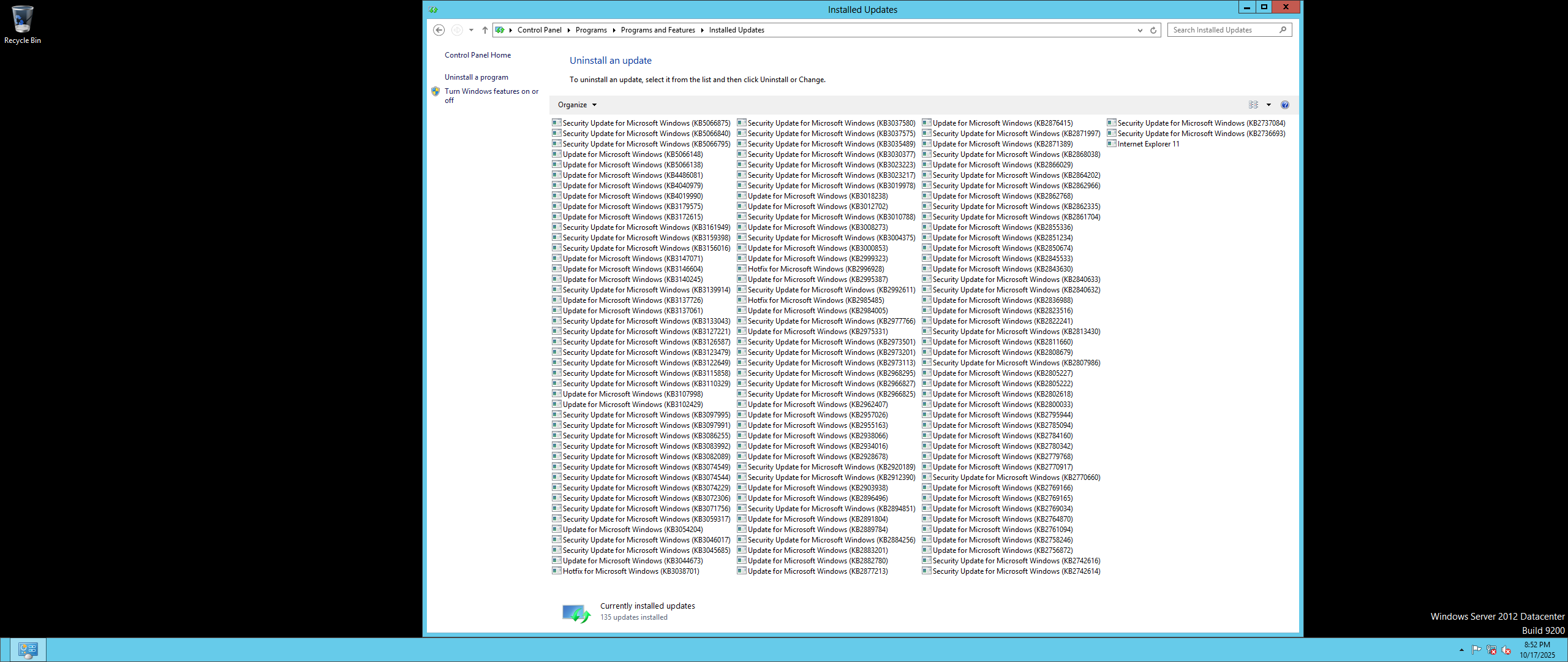Image resolution: width=1568 pixels, height=662 pixels.
Task: Click the Change your view icon
Action: pos(1253,105)
